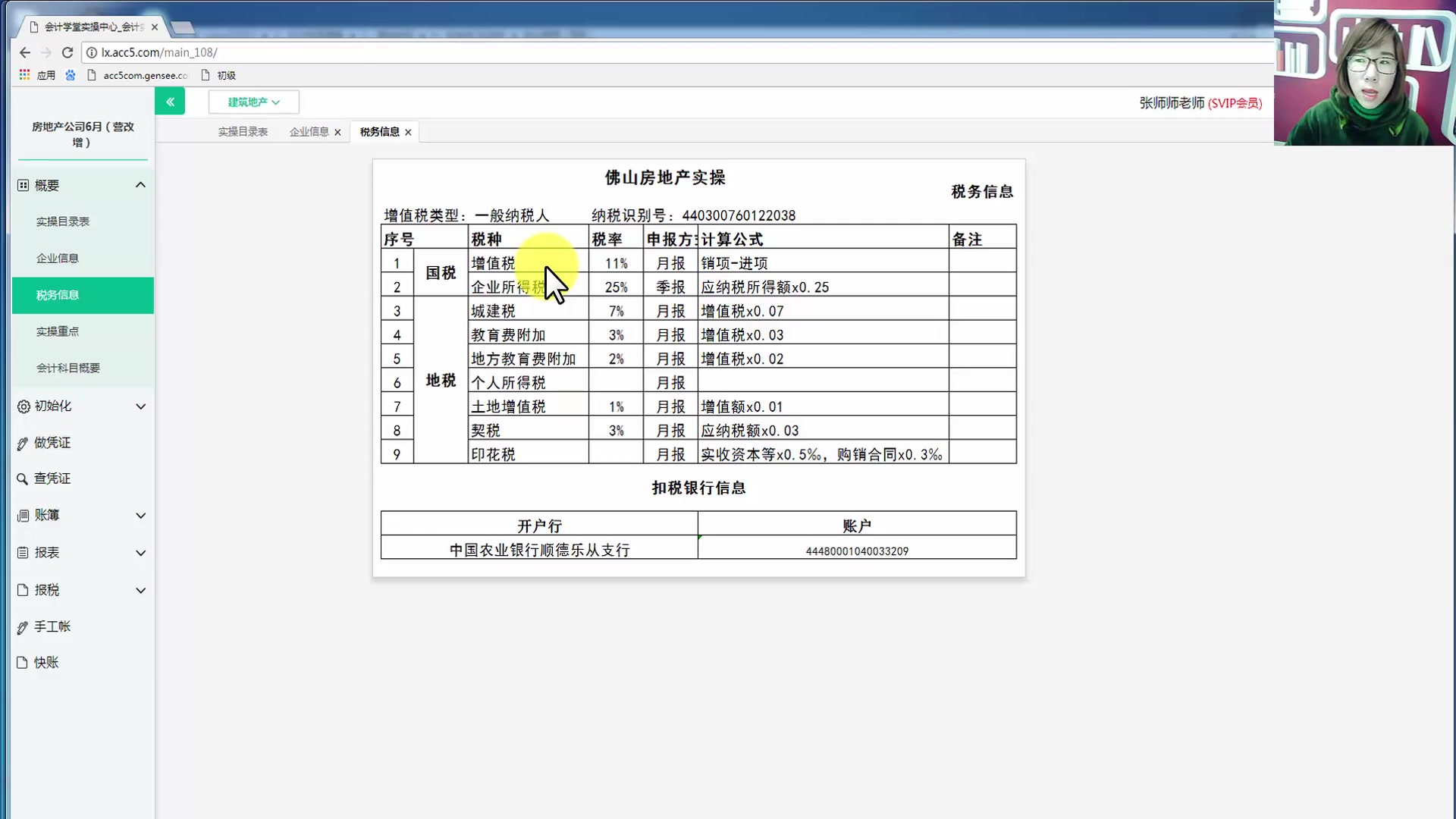Toggle the 概要 section collapsed
This screenshot has height=819, width=1456.
[x=140, y=184]
